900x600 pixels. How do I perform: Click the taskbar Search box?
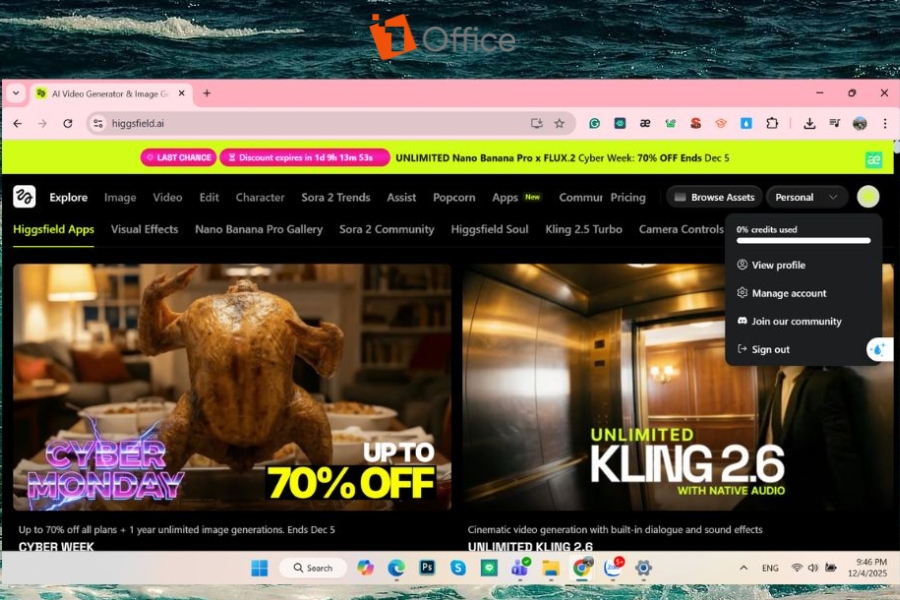point(313,568)
